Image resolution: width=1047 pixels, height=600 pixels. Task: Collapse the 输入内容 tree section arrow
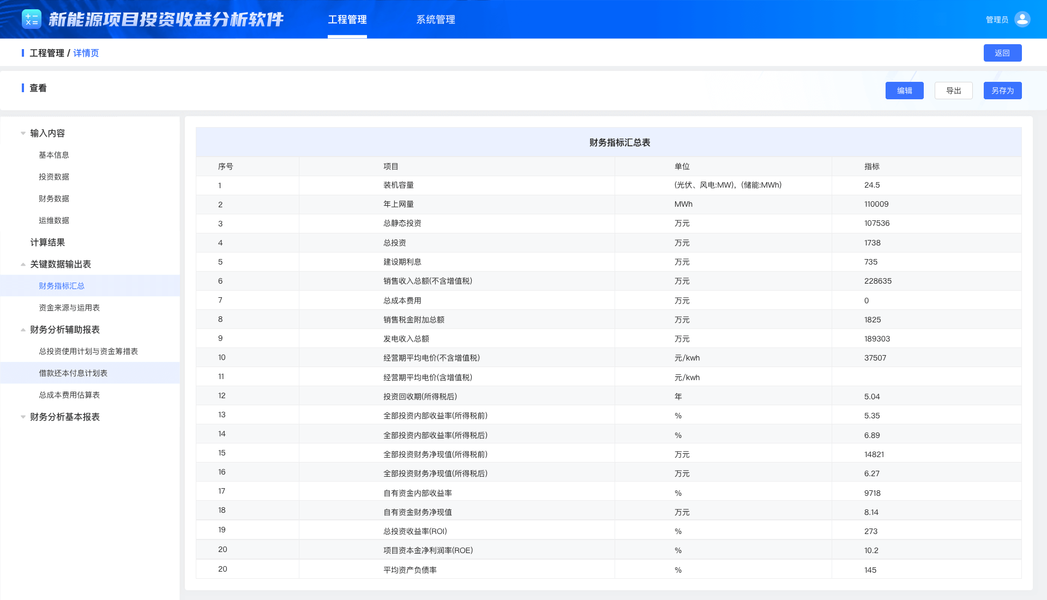(23, 133)
